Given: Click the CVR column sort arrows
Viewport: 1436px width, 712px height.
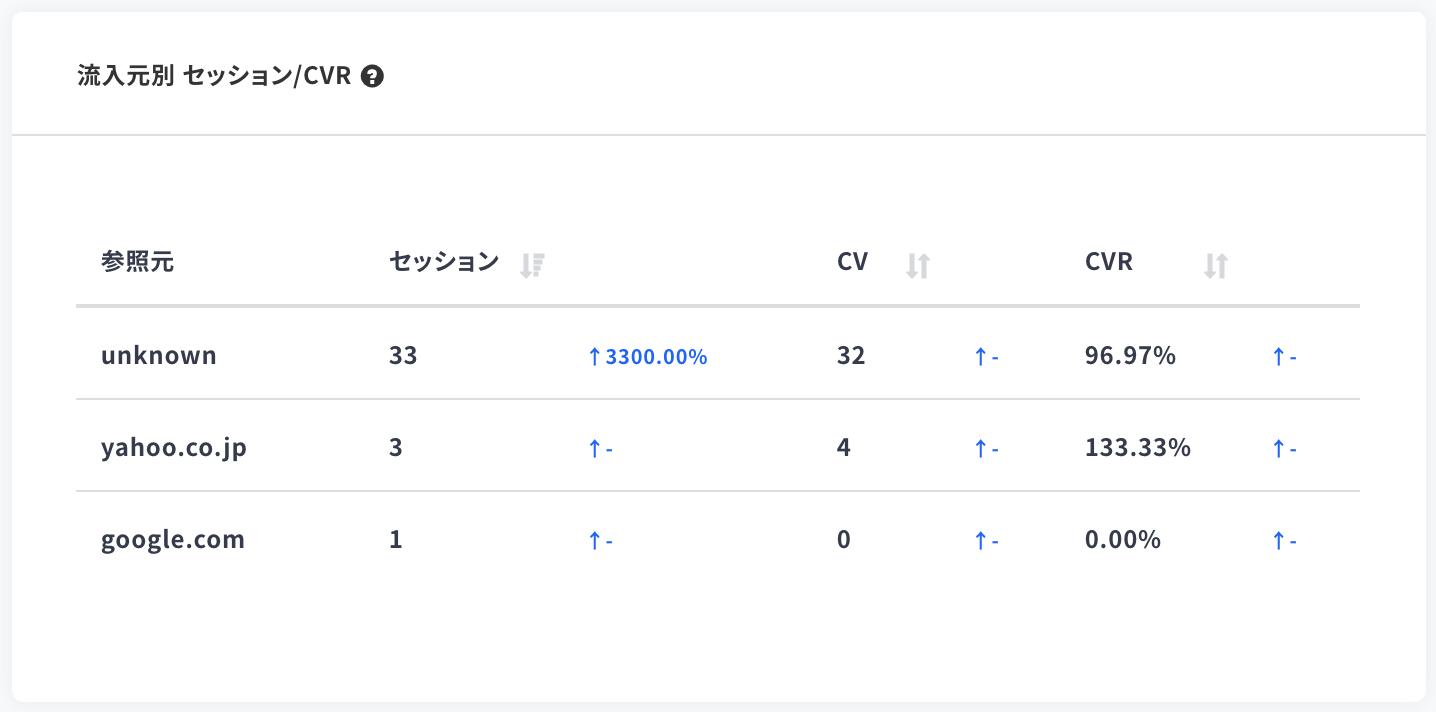Looking at the screenshot, I should pyautogui.click(x=1216, y=265).
